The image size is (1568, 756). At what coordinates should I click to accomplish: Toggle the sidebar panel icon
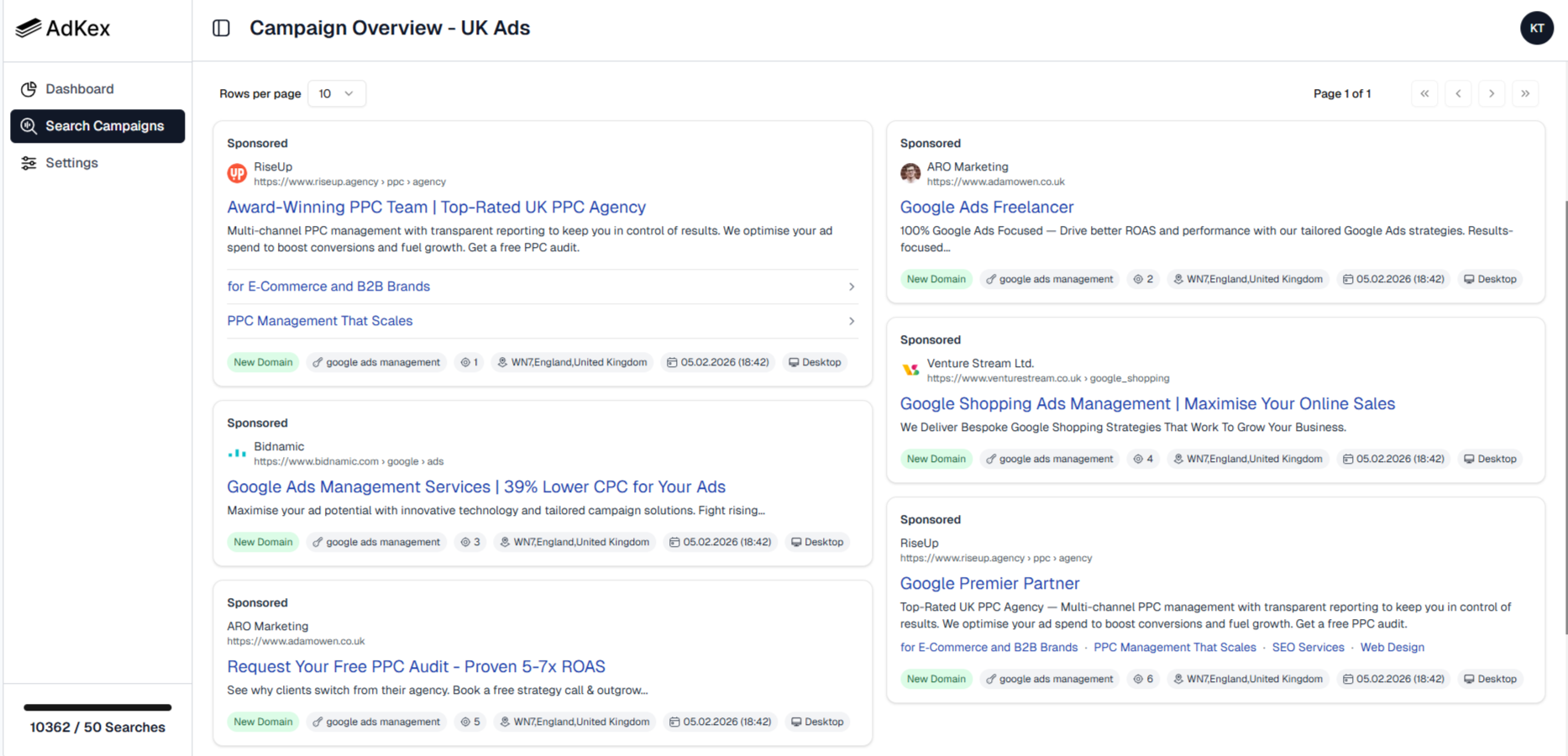pyautogui.click(x=221, y=28)
